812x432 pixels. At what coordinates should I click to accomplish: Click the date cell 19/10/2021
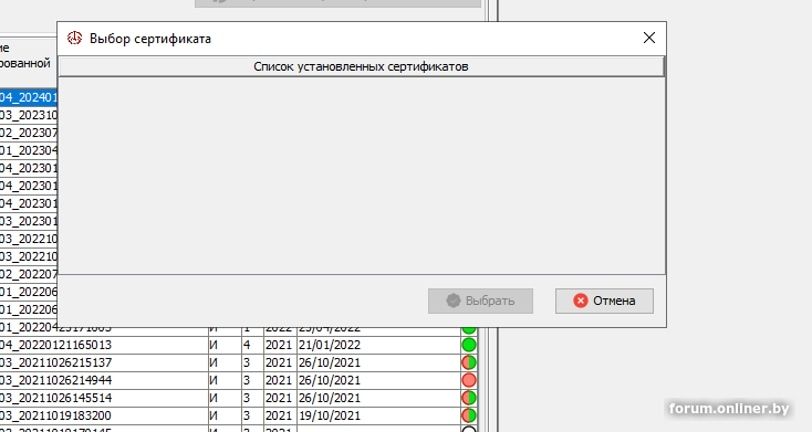(328, 415)
